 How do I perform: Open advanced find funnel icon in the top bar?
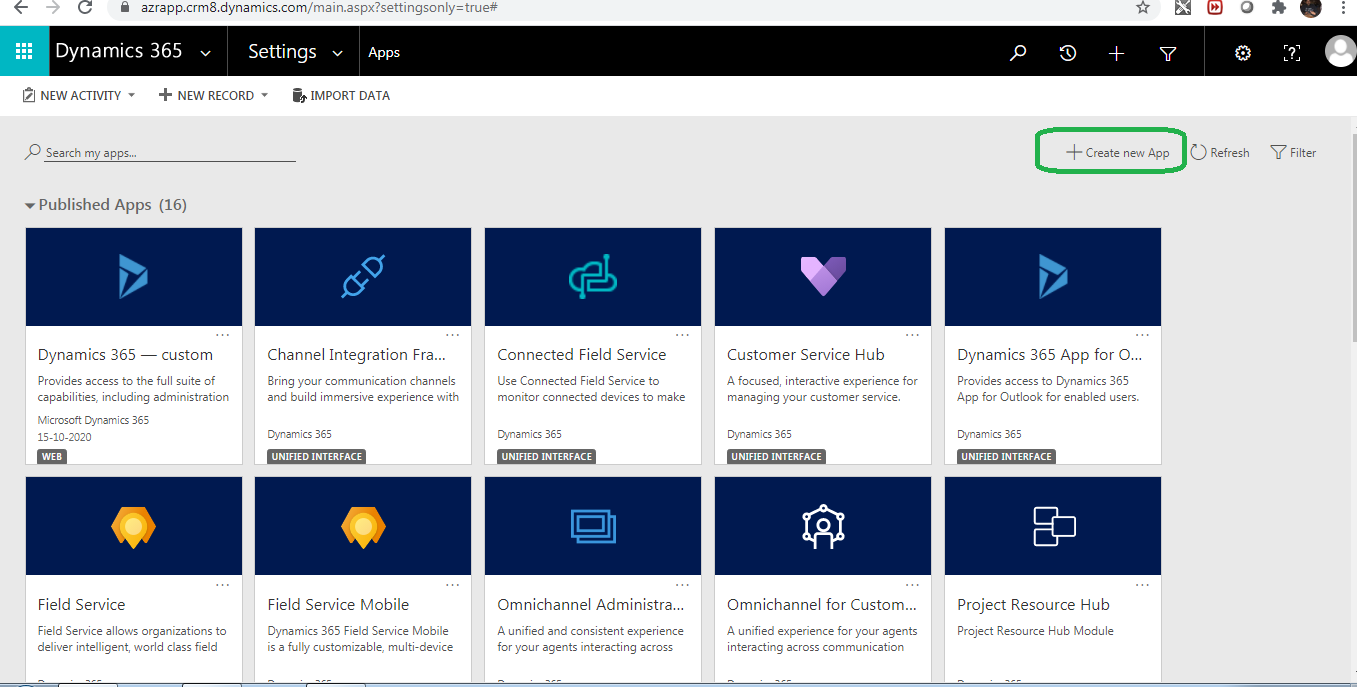coord(1167,54)
